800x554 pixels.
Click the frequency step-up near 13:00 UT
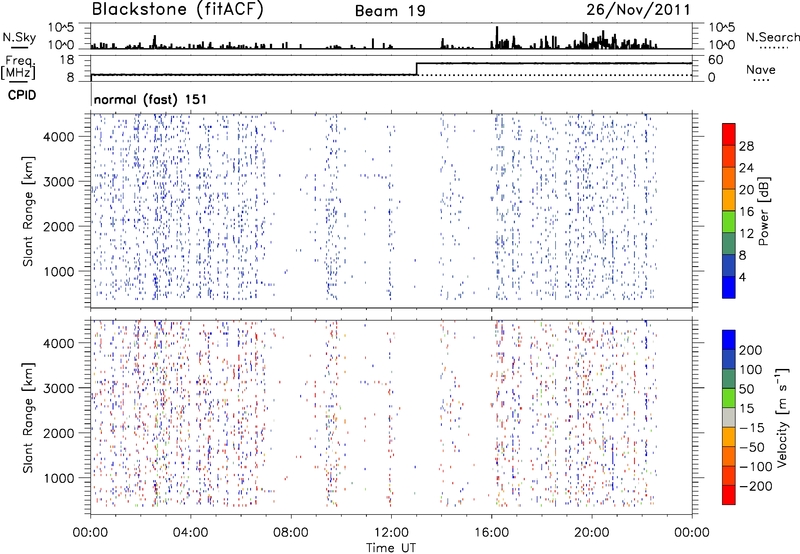point(417,69)
